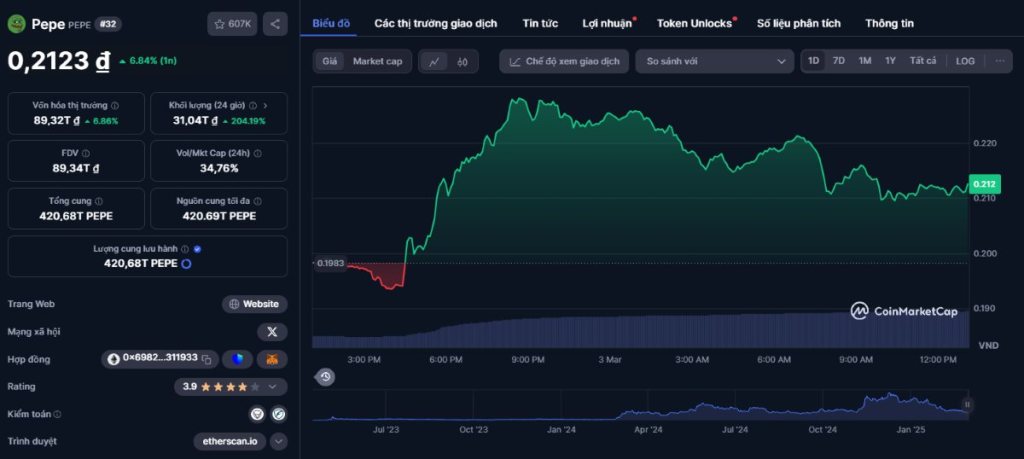Info icon beside FDV
This screenshot has width=1024, height=459.
(x=86, y=153)
